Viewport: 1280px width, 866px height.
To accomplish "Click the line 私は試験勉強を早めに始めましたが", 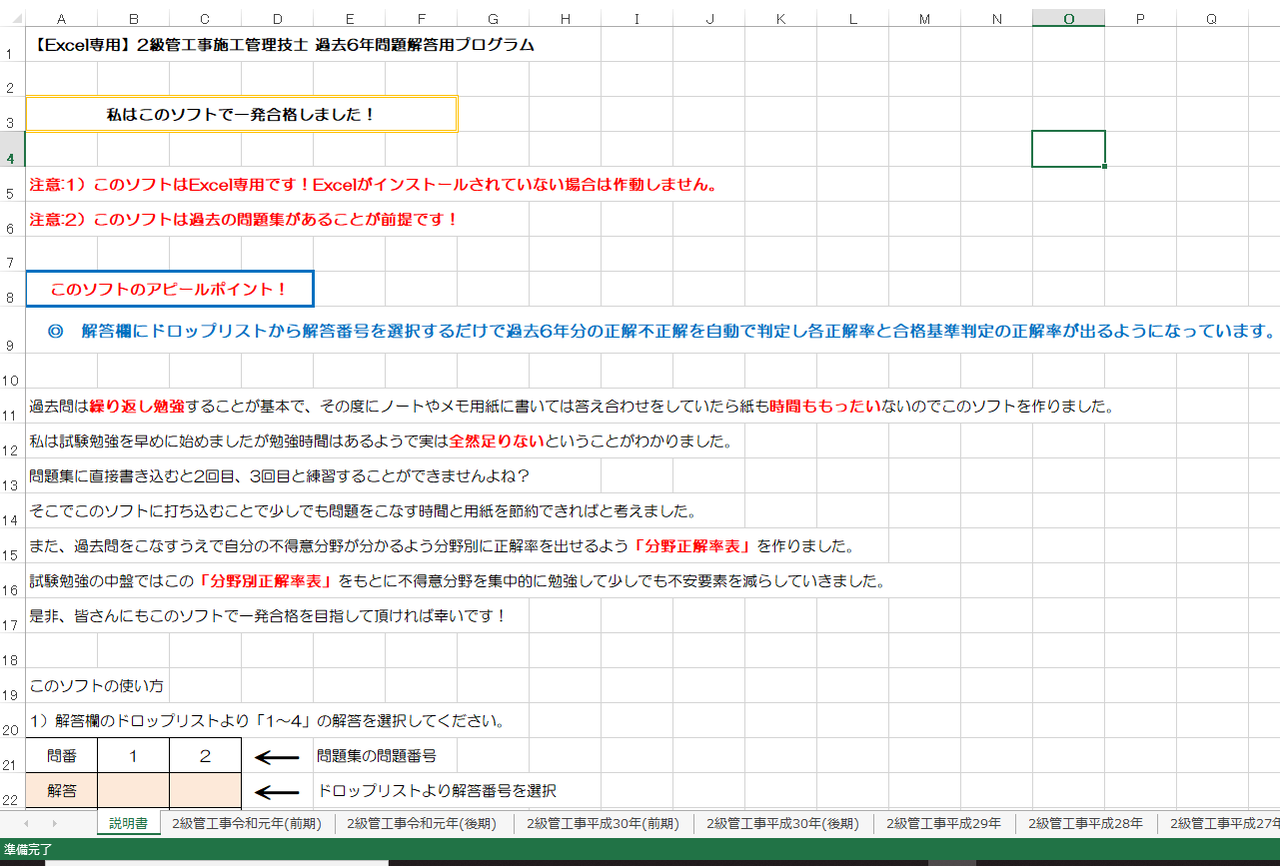I will 381,442.
